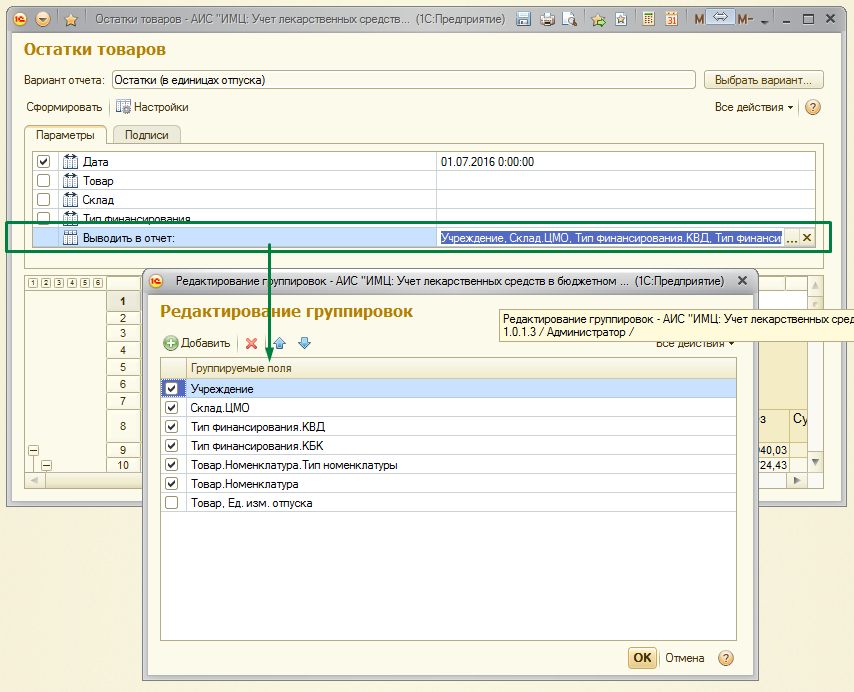Click the save icon in the title bar
The image size is (854, 692).
click(x=523, y=19)
